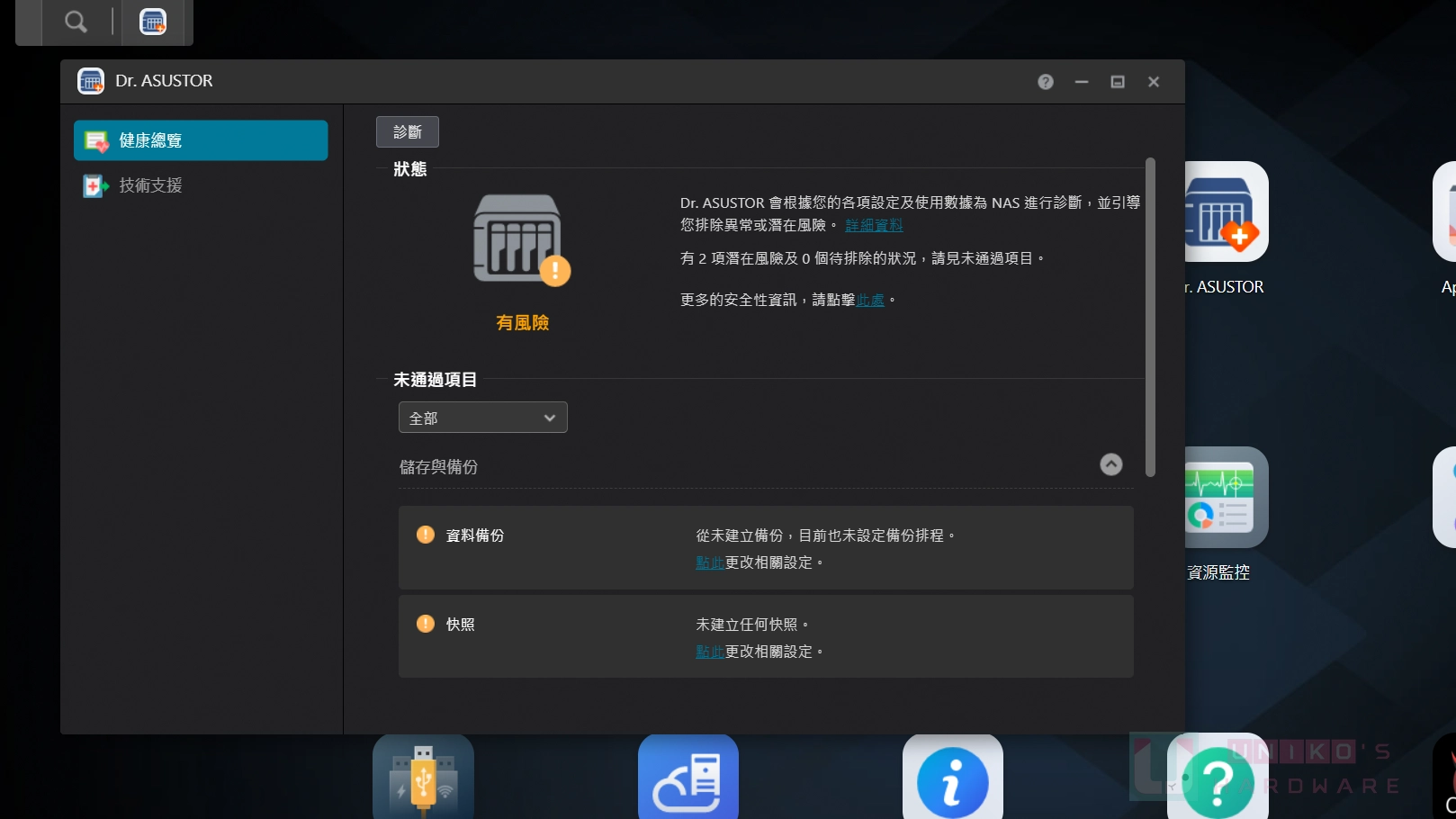The image size is (1456, 819).
Task: Click the 有風險 status label
Action: click(x=523, y=322)
